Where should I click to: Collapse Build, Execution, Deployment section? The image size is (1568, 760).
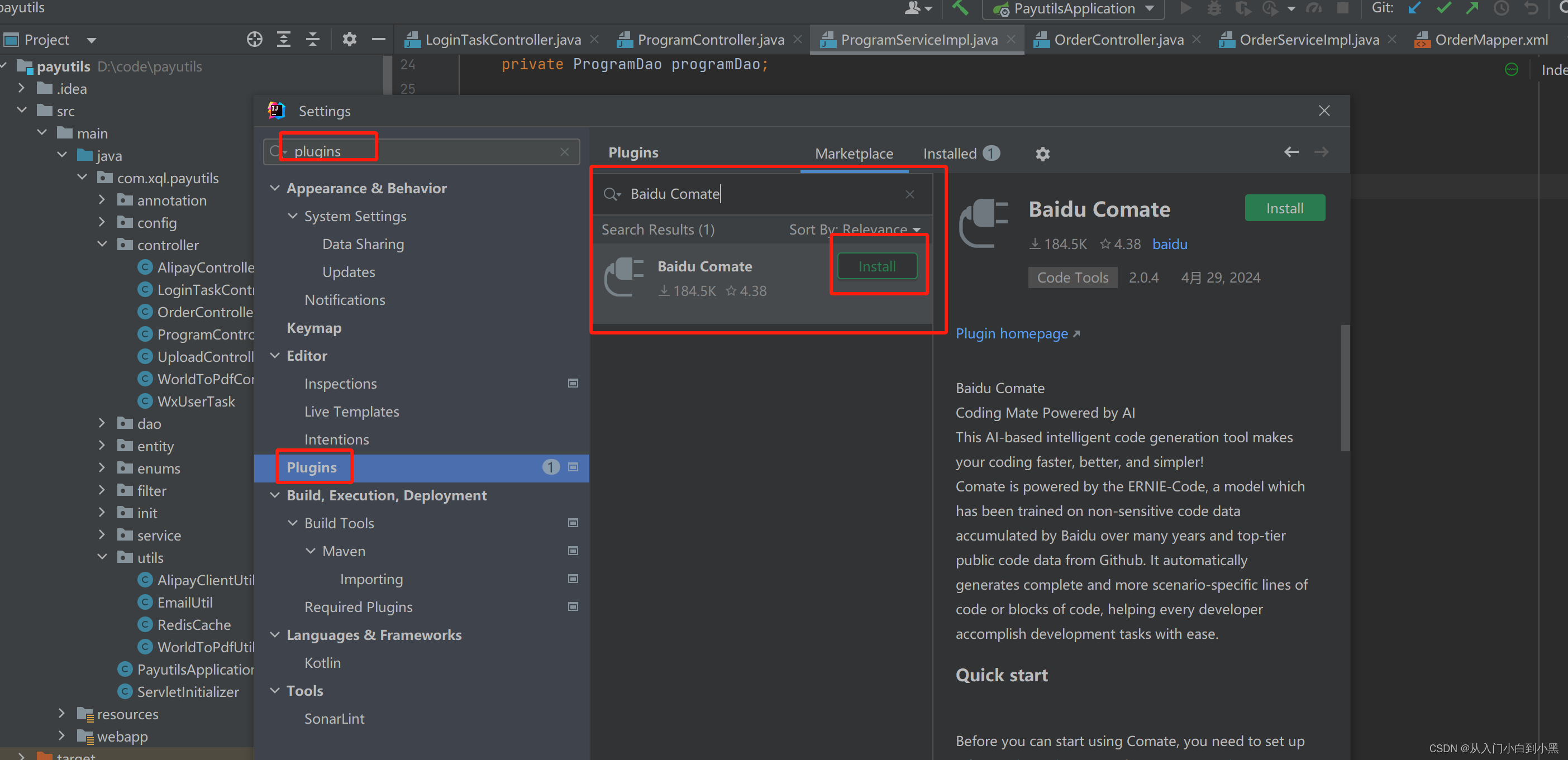click(x=275, y=495)
